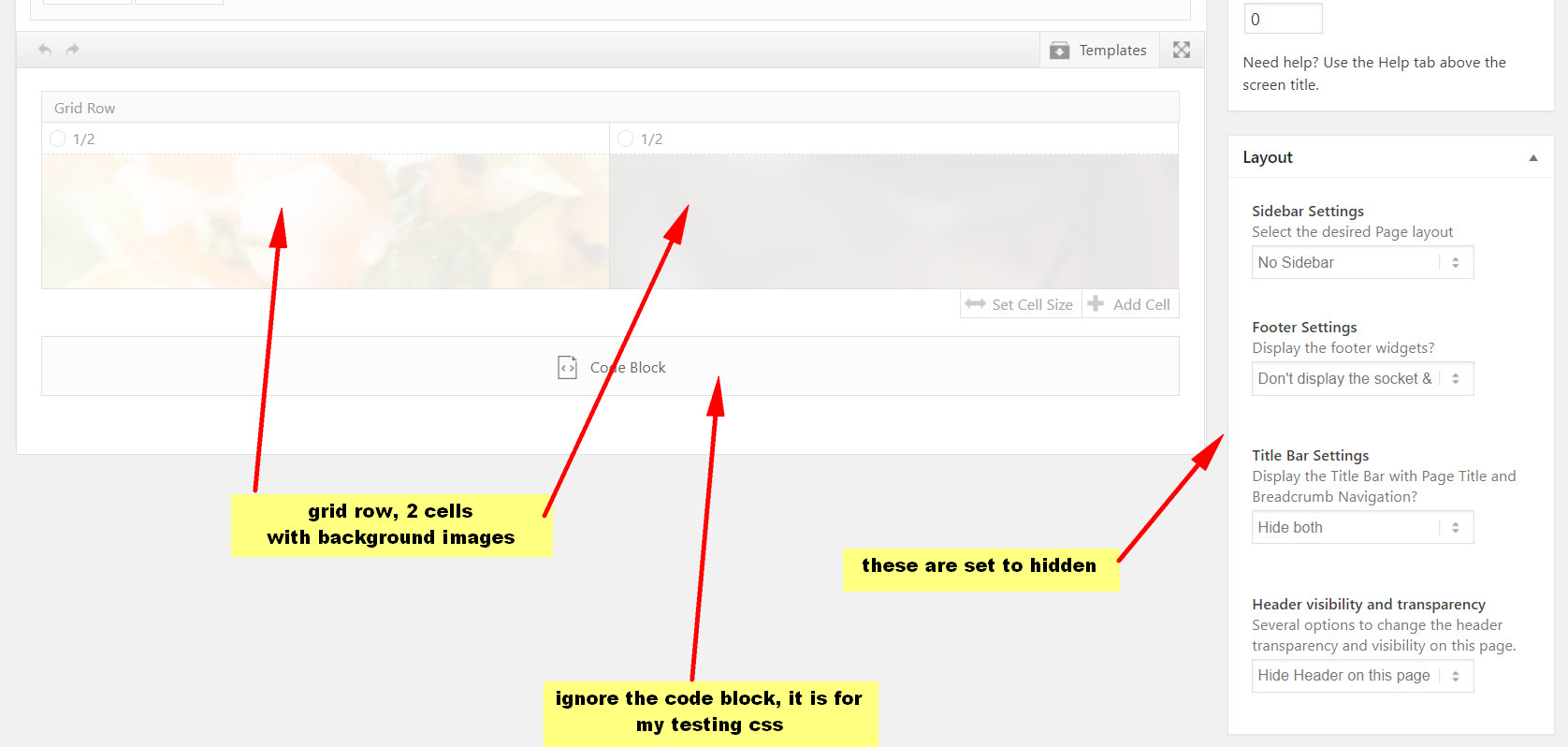Open the left cell with food image
The height and width of the screenshot is (747, 1568).
(x=326, y=221)
